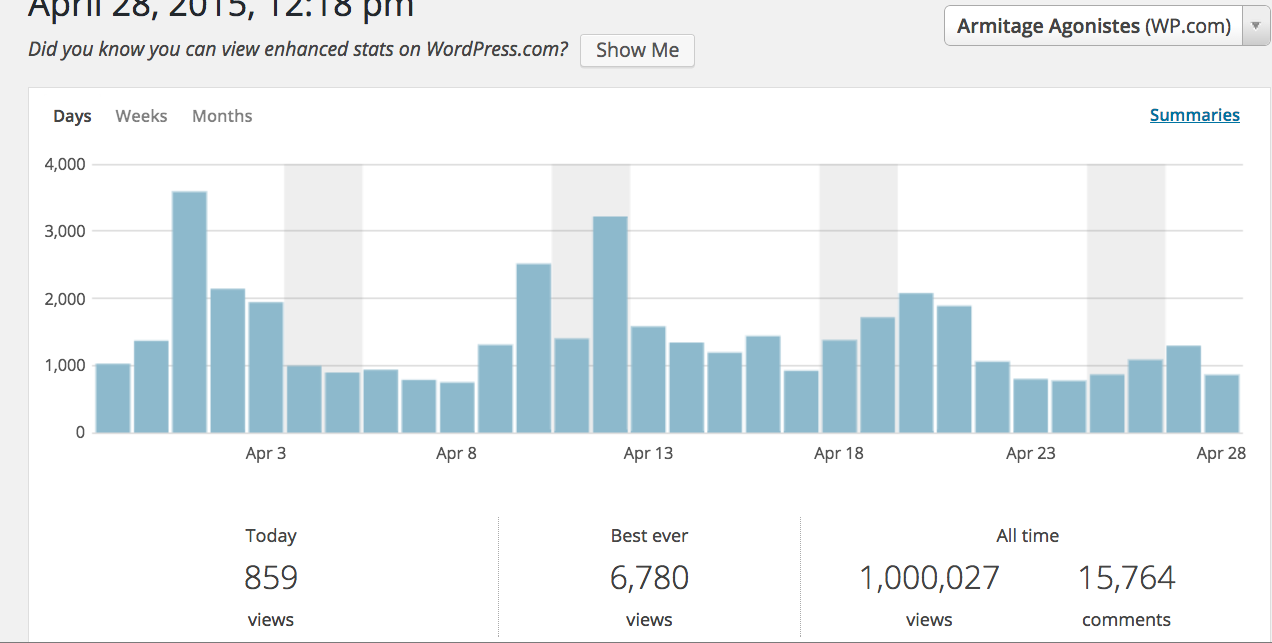Open the Armitage Agonistes blog selector
This screenshot has width=1272, height=643.
[x=1093, y=27]
